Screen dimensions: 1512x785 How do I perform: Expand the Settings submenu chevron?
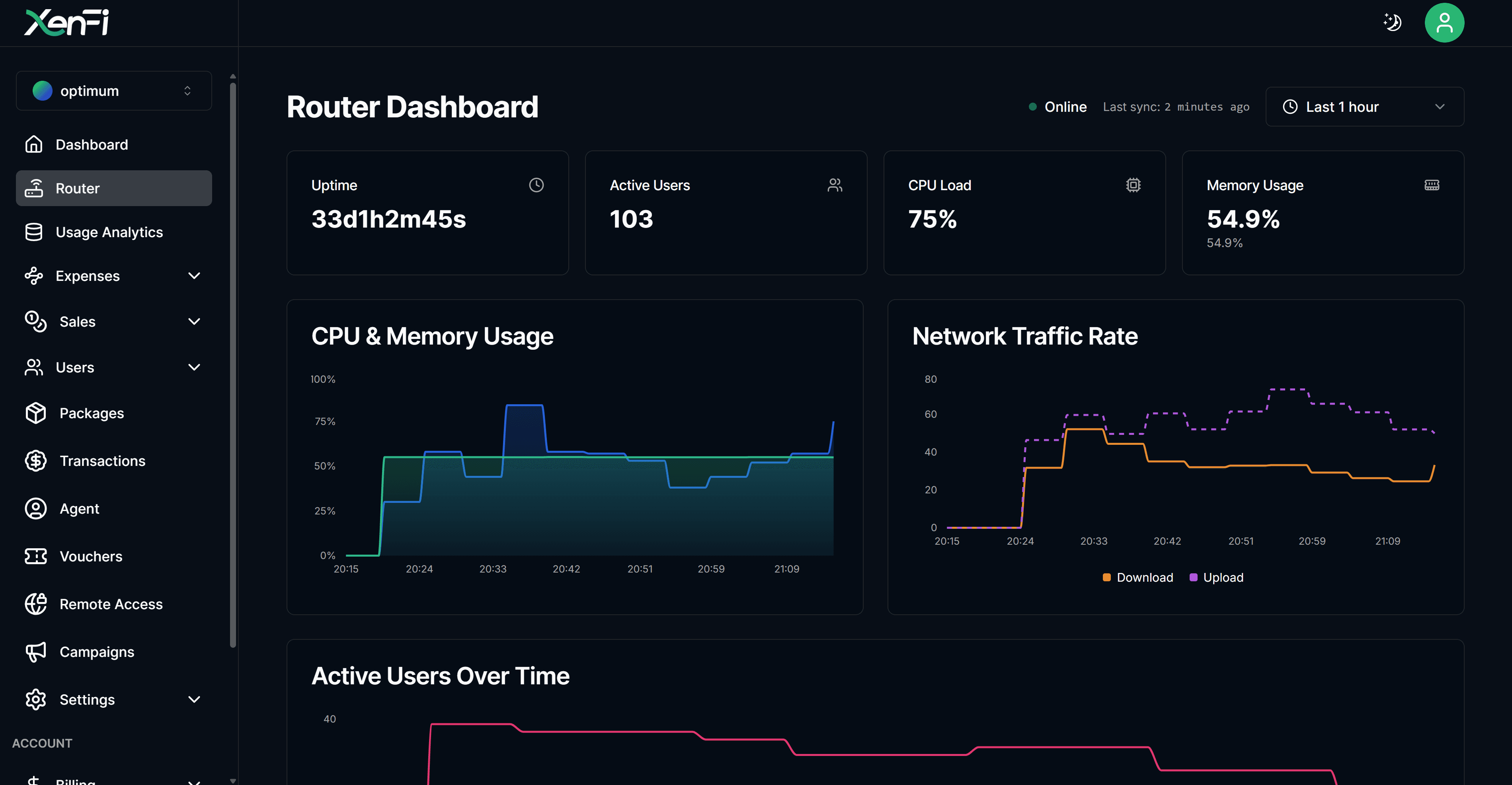[x=194, y=699]
